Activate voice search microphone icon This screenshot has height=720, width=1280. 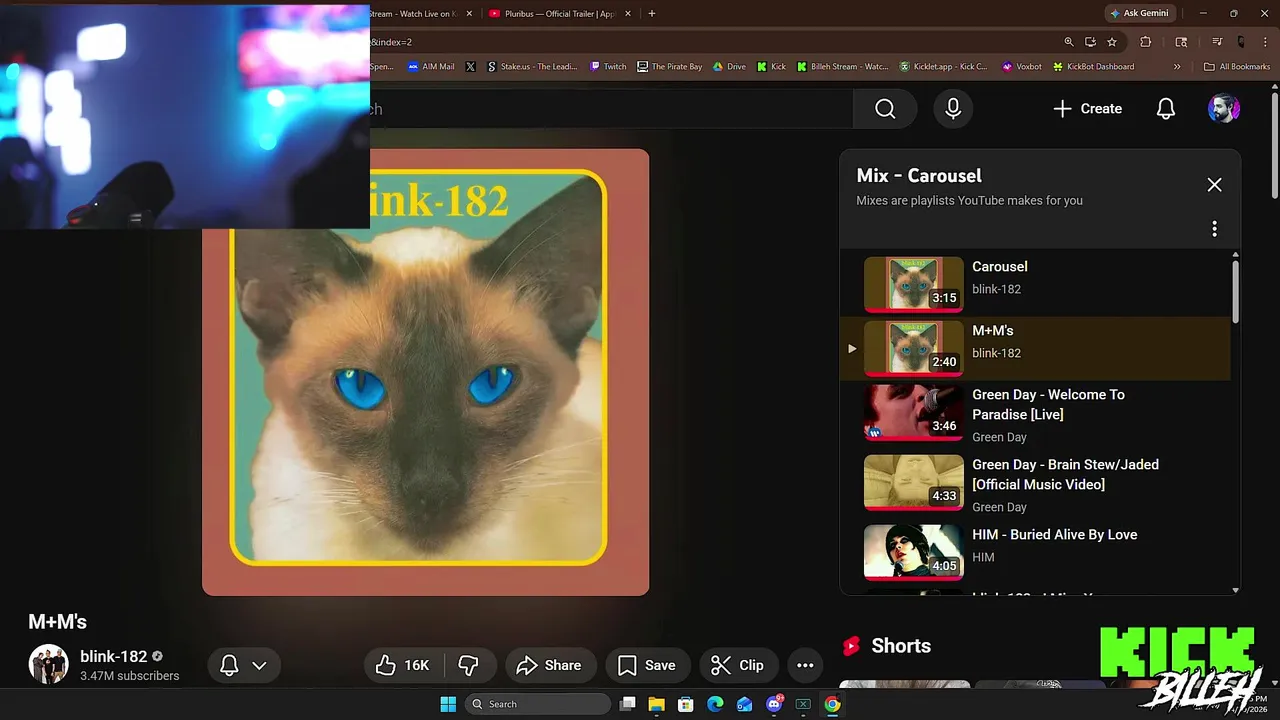point(953,108)
